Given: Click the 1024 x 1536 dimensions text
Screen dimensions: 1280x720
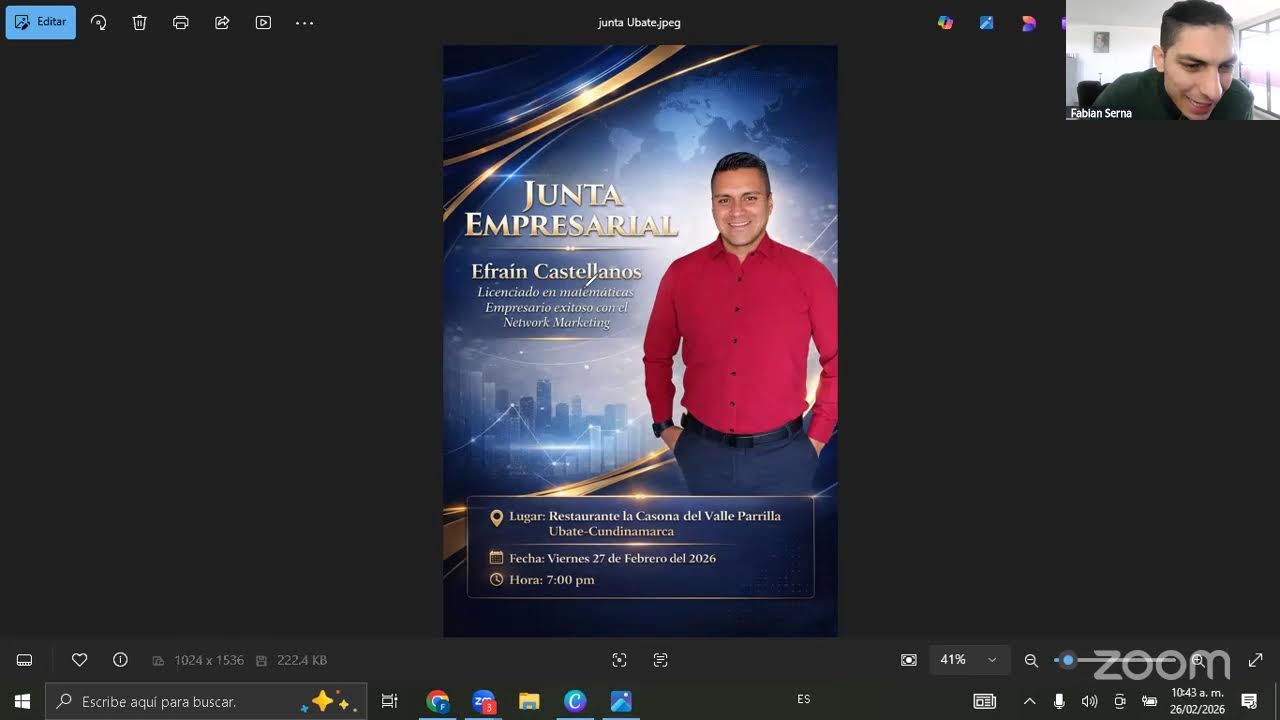Looking at the screenshot, I should tap(209, 660).
